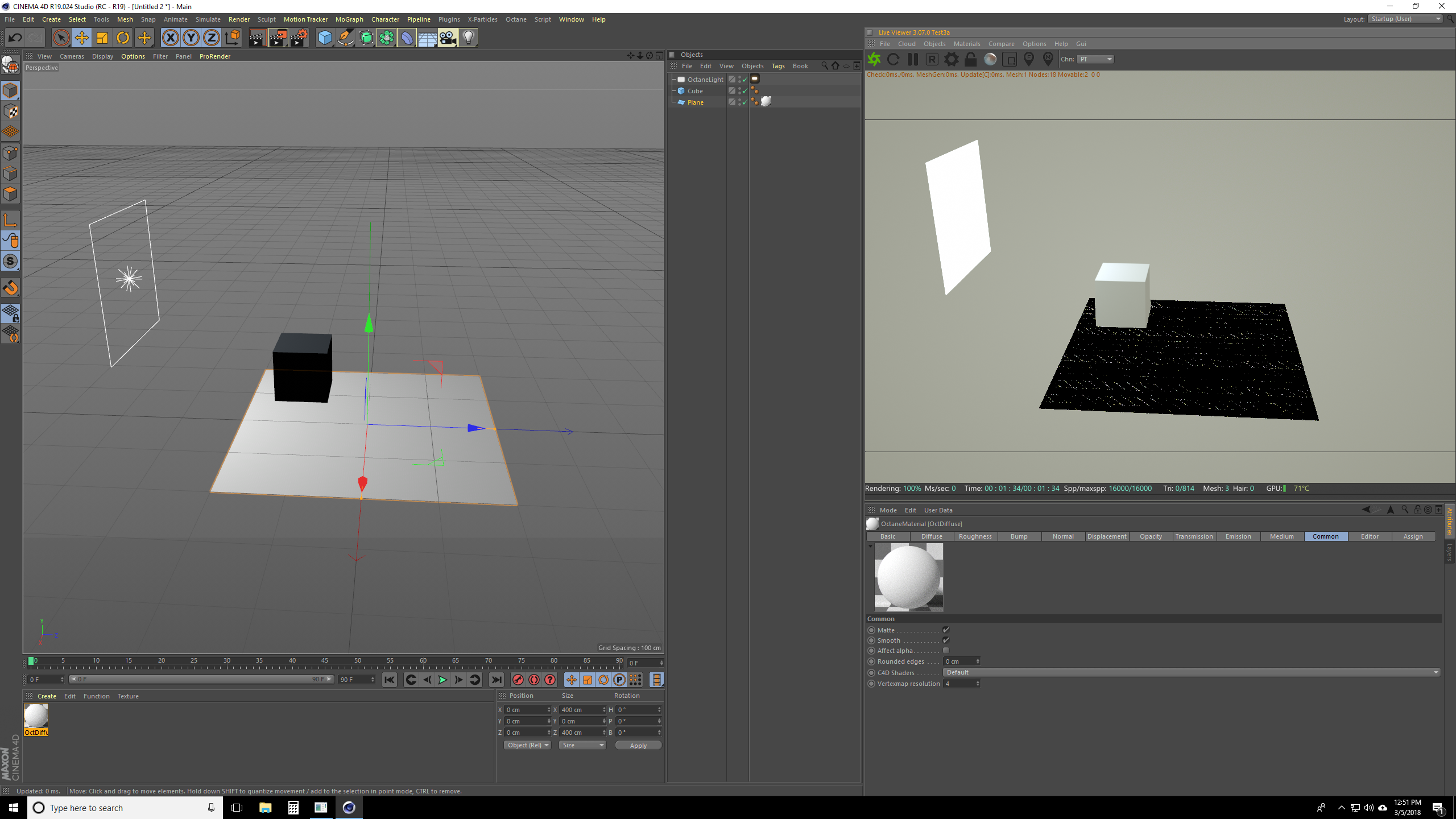Image resolution: width=1456 pixels, height=819 pixels.
Task: Select the OctDiffuse material thumbnail
Action: tap(36, 717)
